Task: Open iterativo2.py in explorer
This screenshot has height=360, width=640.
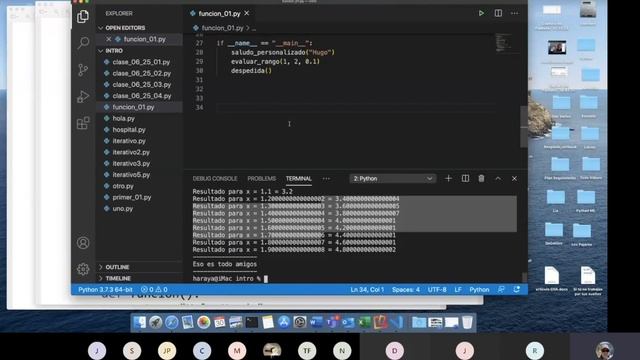Action: pos(131,152)
